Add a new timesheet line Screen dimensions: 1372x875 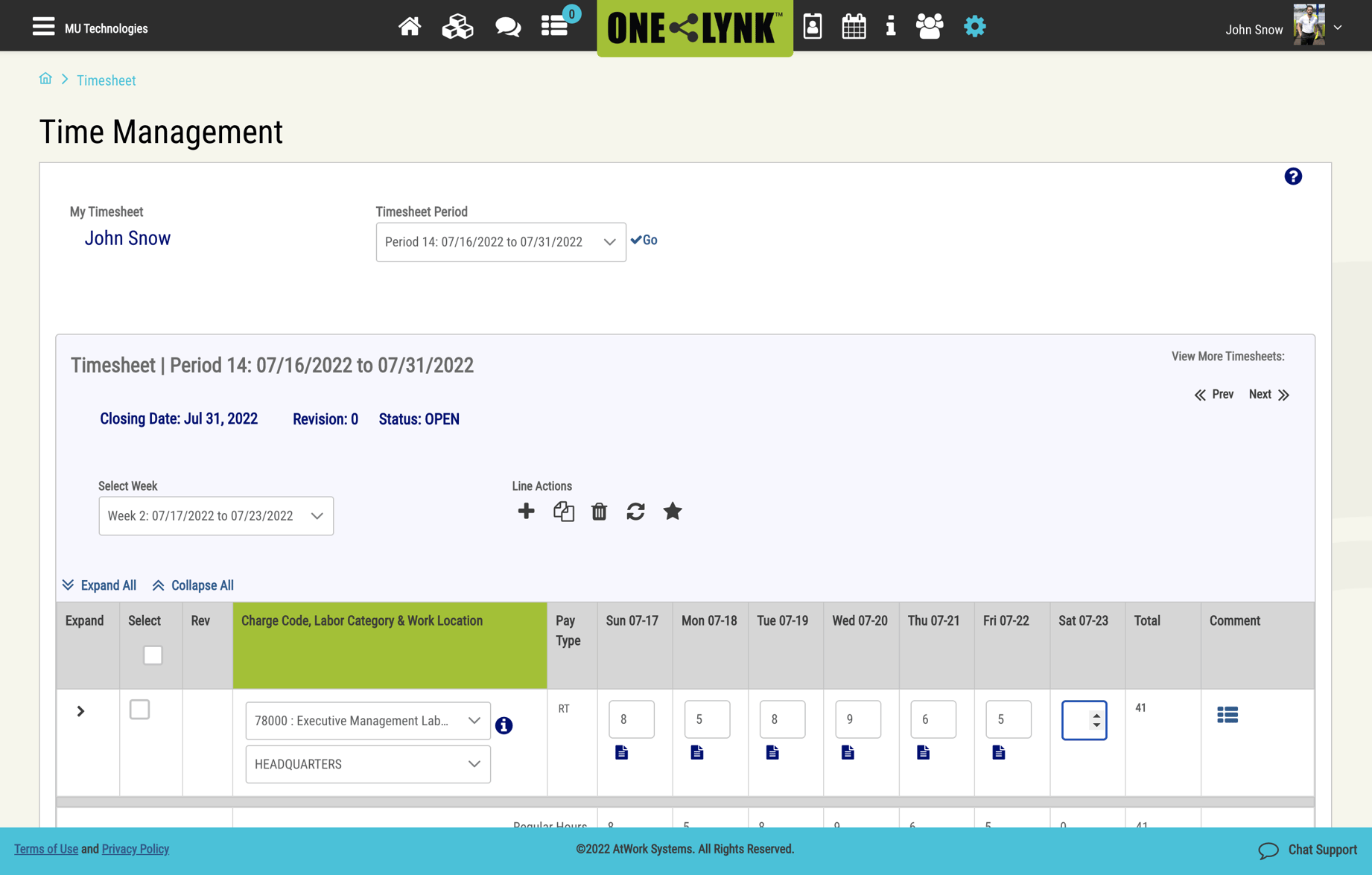(527, 512)
